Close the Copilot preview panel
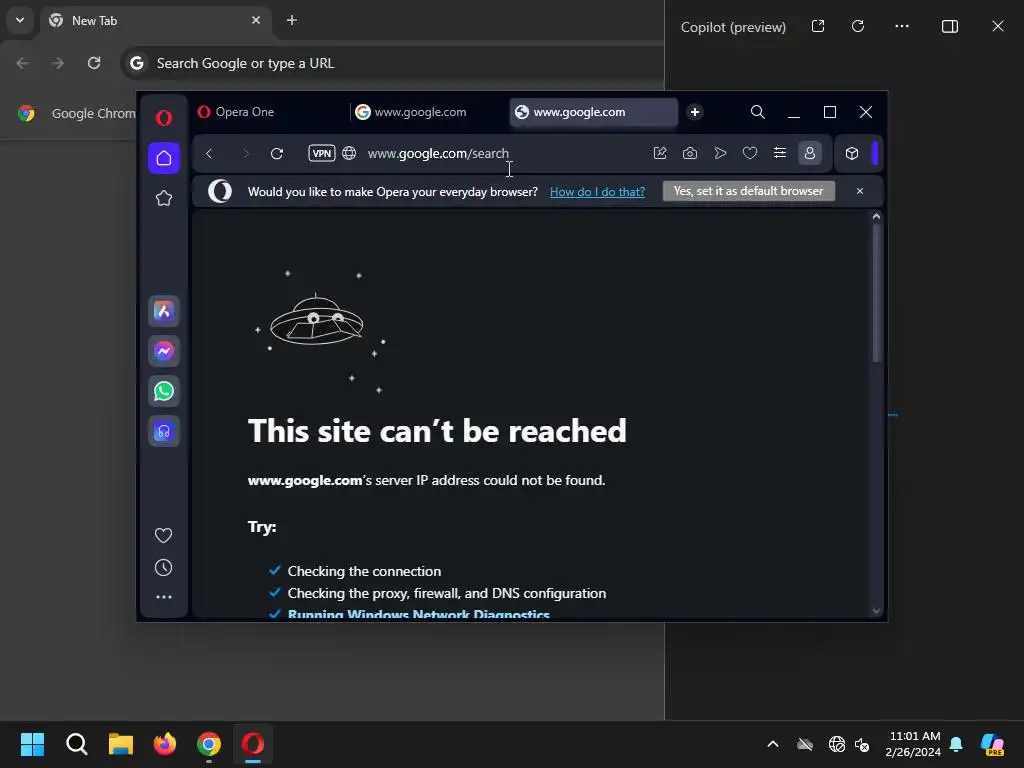This screenshot has height=768, width=1024. 998,26
